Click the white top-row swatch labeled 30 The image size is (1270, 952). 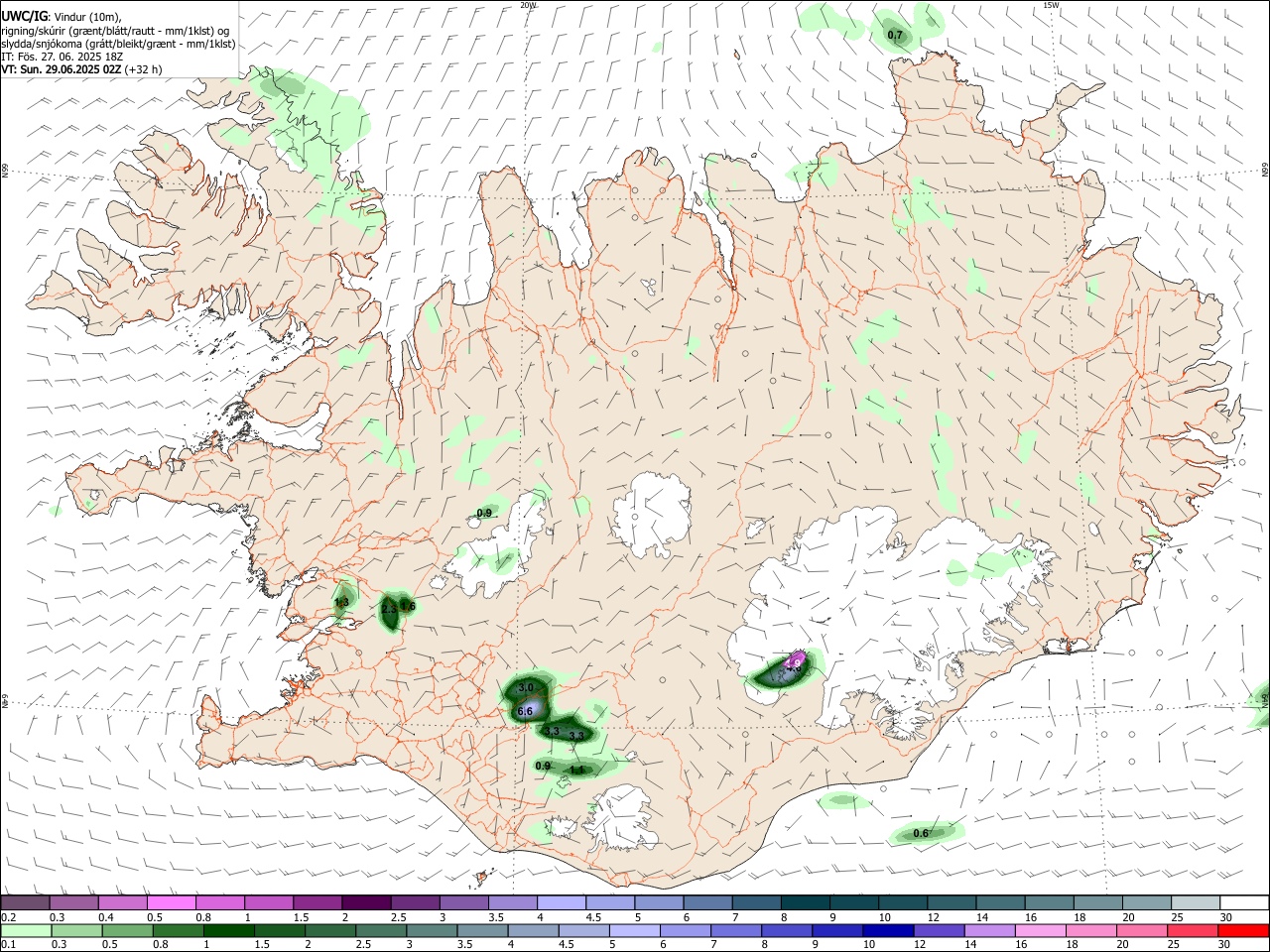(x=1243, y=902)
